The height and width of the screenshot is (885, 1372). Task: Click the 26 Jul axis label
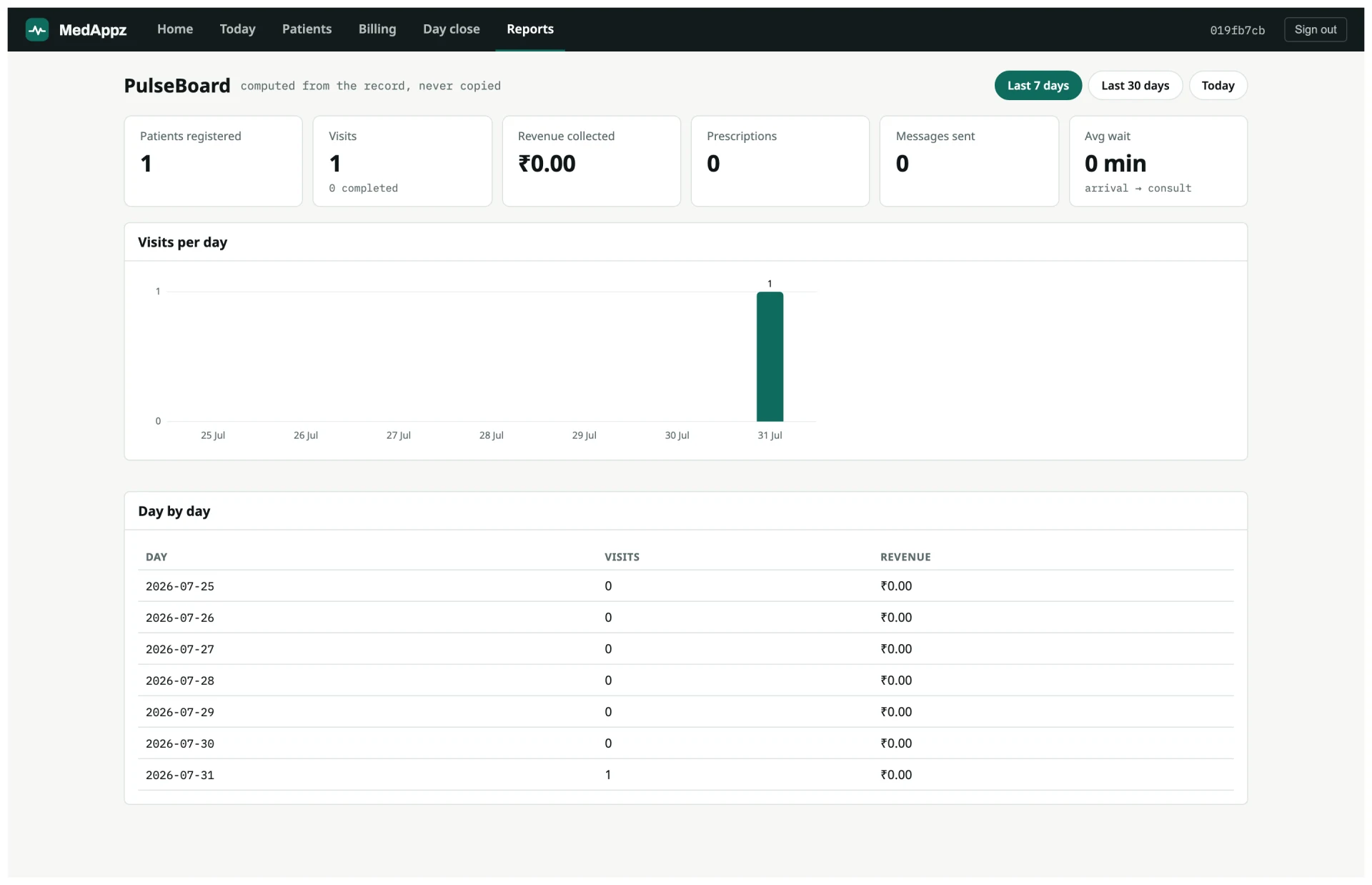coord(306,435)
